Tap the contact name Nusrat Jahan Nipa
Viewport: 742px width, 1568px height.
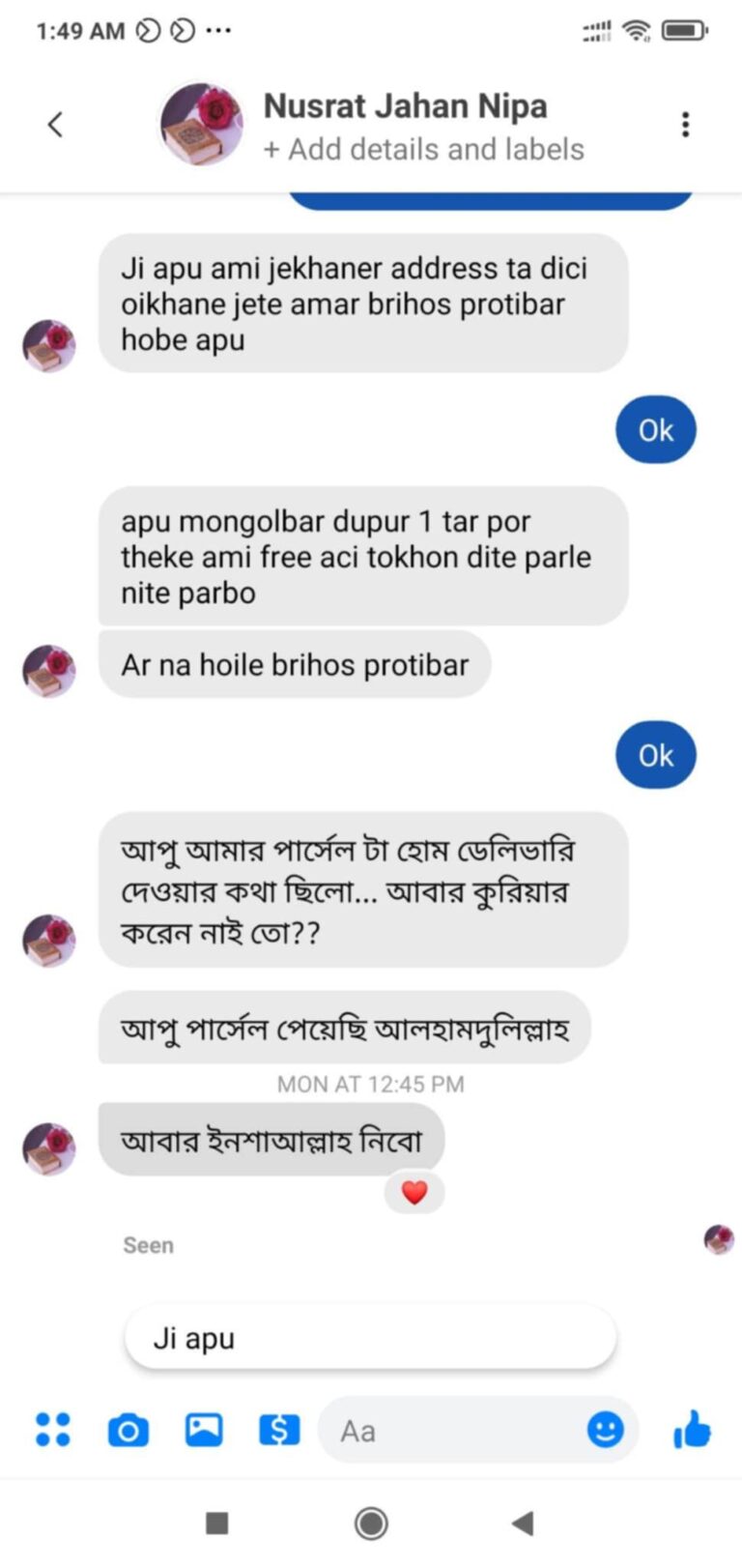click(x=405, y=105)
